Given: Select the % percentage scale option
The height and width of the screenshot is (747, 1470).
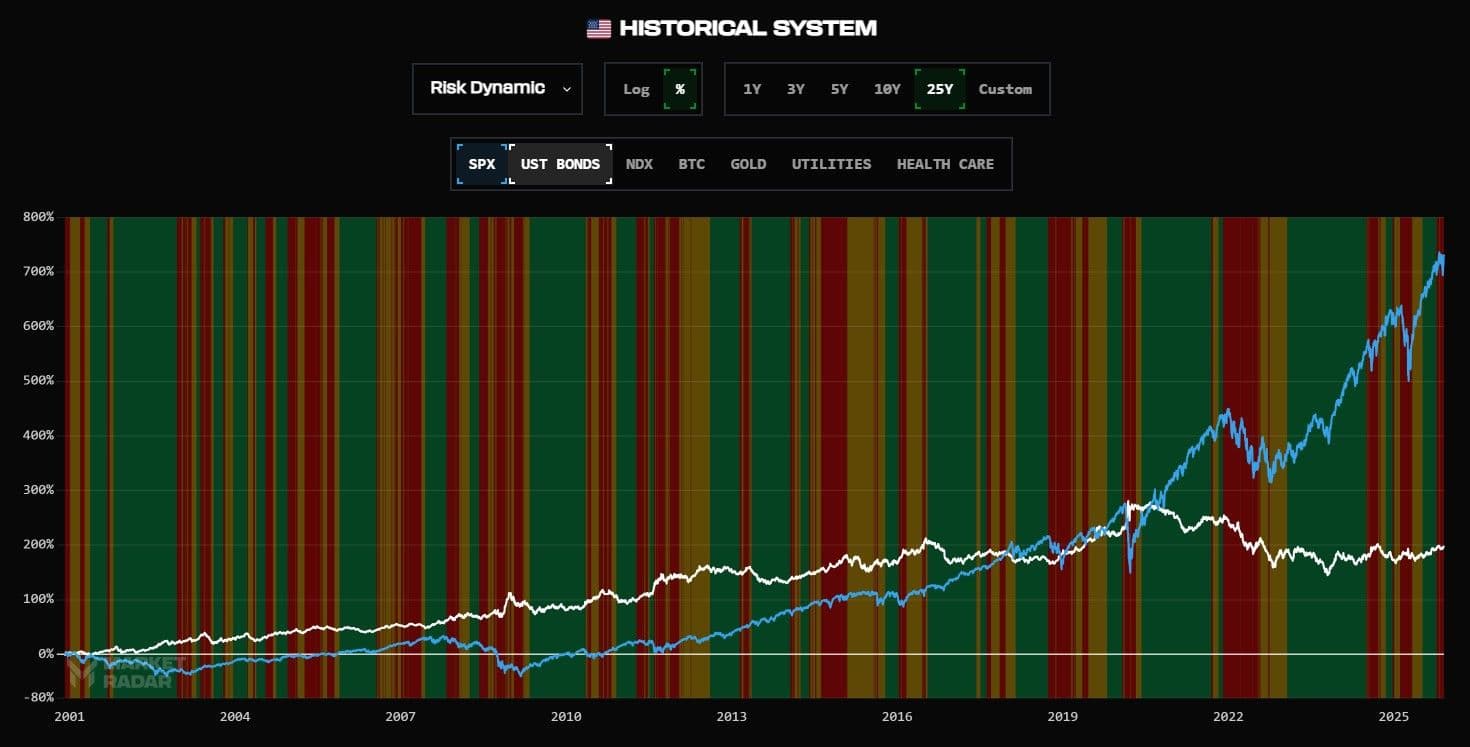Looking at the screenshot, I should [680, 89].
